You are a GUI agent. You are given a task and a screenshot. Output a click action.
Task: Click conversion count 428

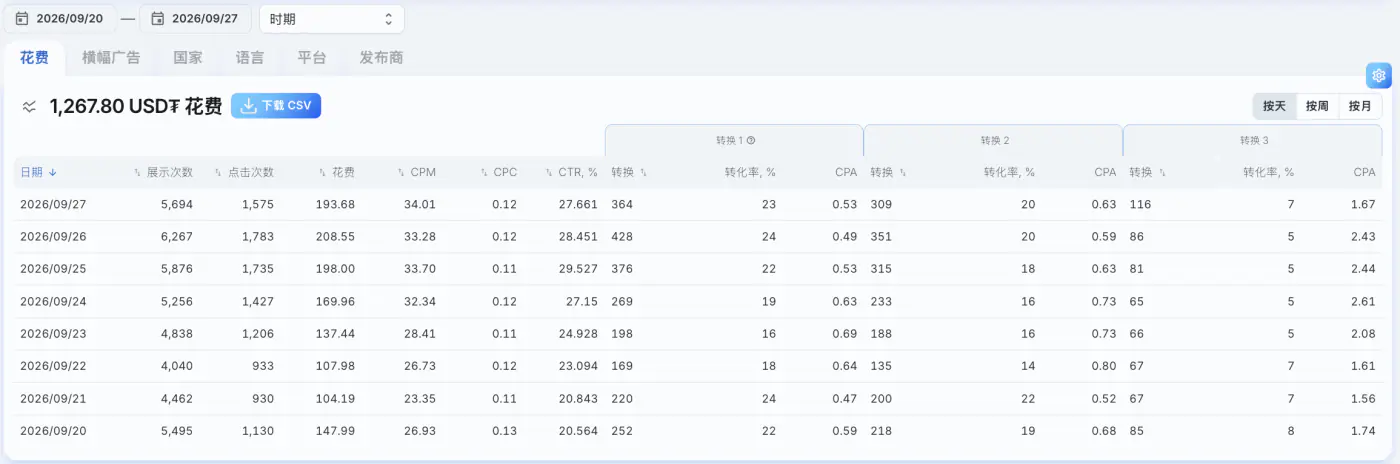(622, 237)
